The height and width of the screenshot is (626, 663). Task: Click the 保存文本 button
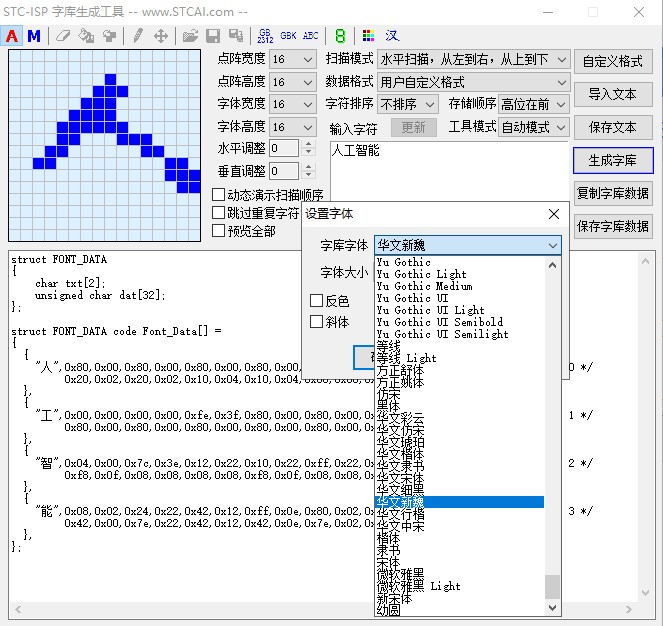tap(613, 127)
